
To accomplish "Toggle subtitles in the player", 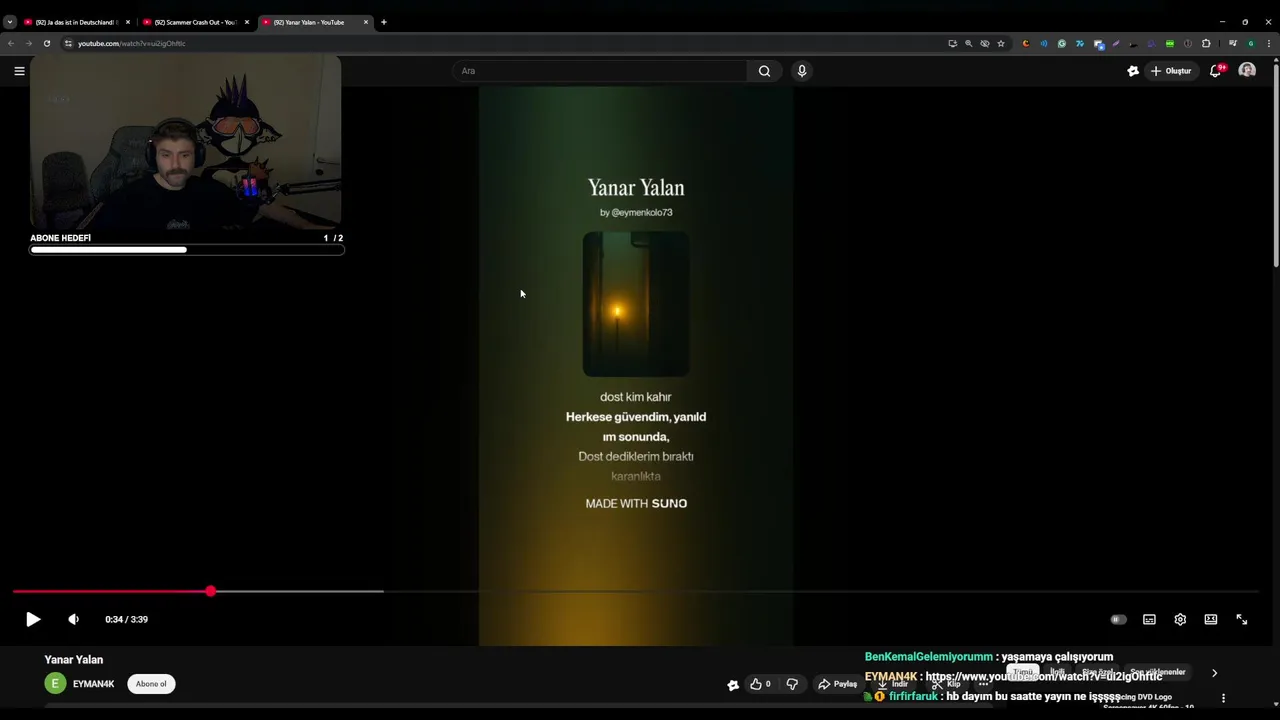I will [1149, 619].
